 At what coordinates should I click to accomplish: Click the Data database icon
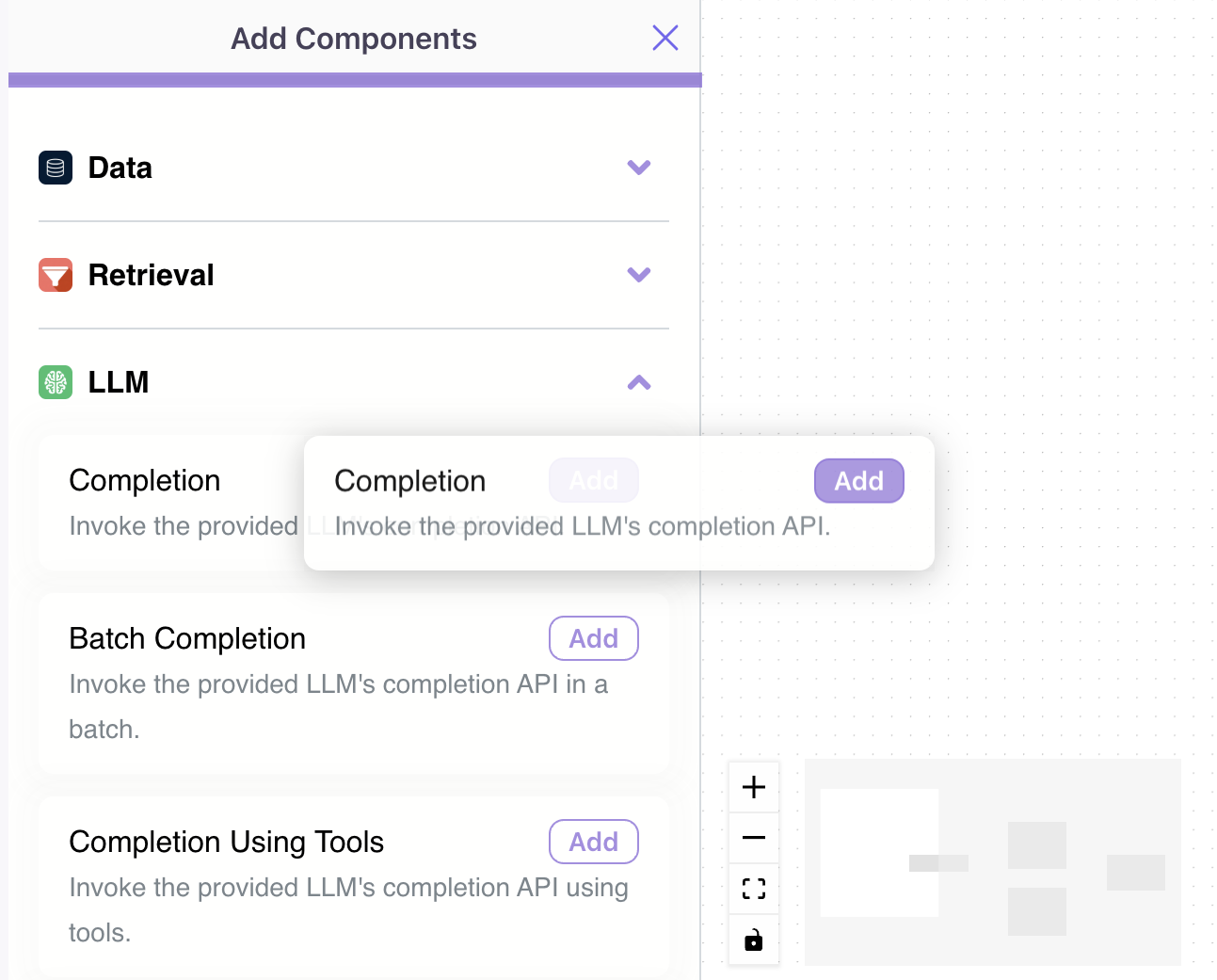point(56,168)
